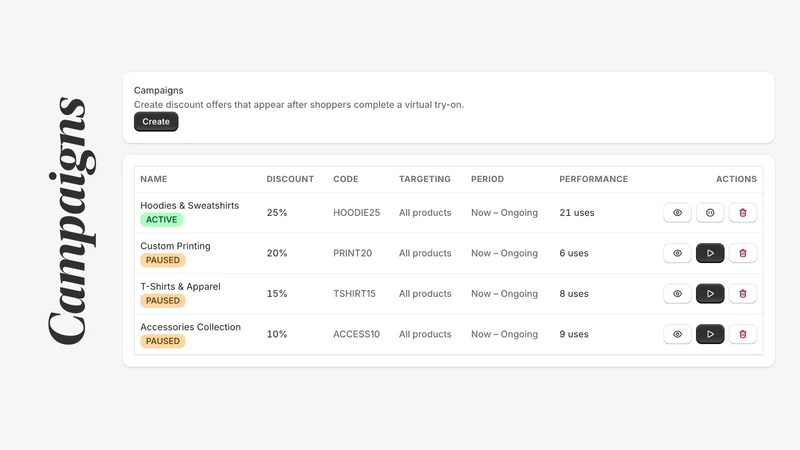Click All products in the HOODIE25 row
The width and height of the screenshot is (800, 450).
pos(425,213)
